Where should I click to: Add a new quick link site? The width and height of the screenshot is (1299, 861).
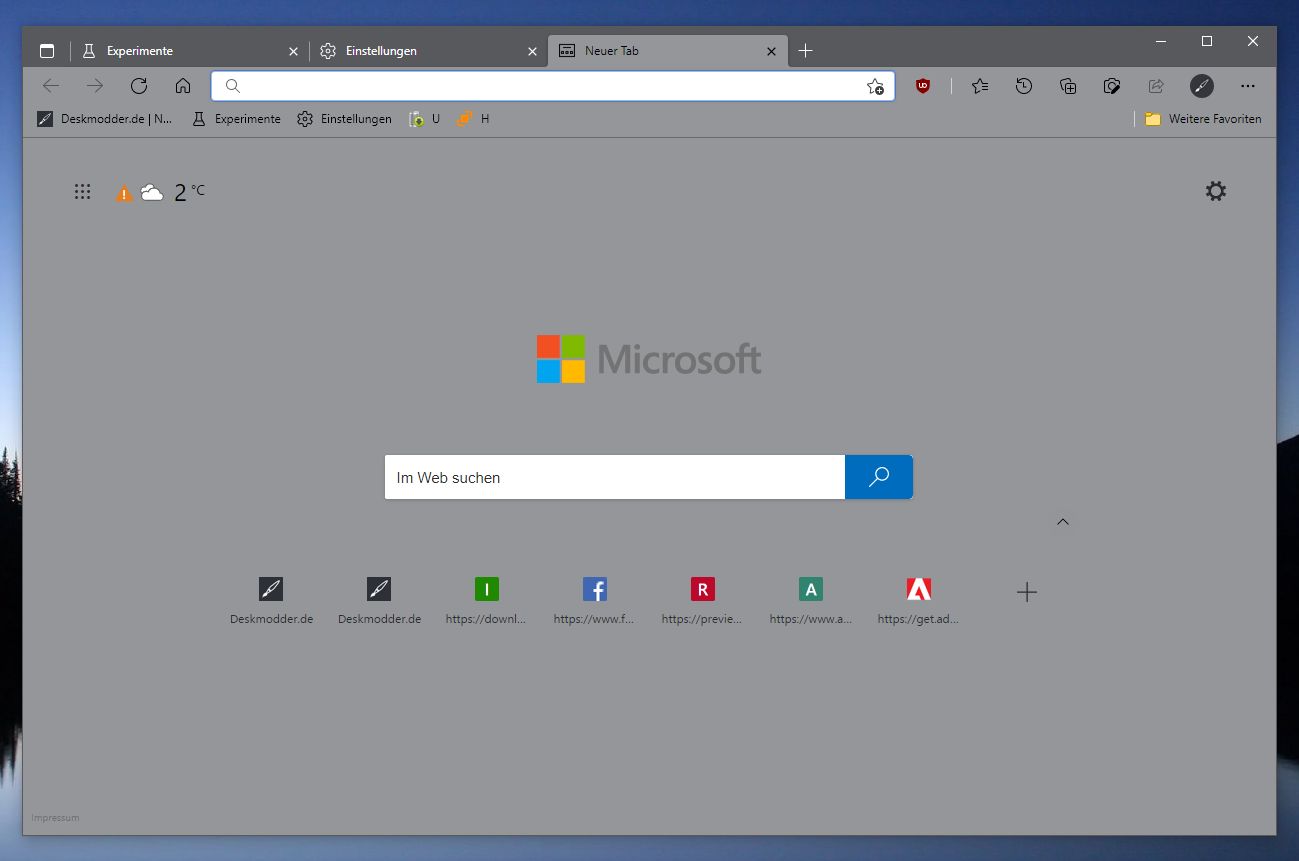[x=1026, y=592]
